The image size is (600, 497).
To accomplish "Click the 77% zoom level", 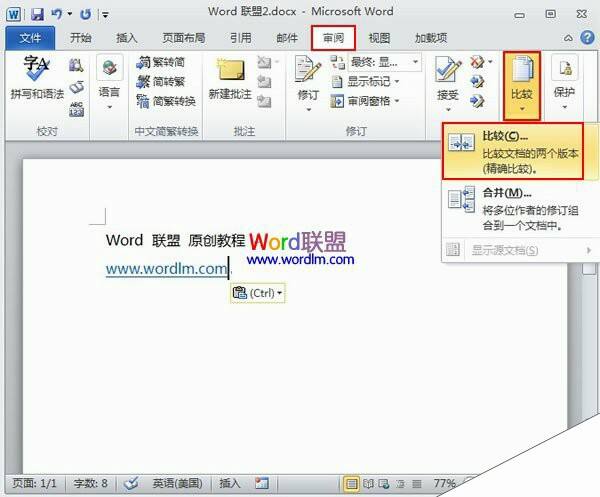I will click(x=444, y=484).
